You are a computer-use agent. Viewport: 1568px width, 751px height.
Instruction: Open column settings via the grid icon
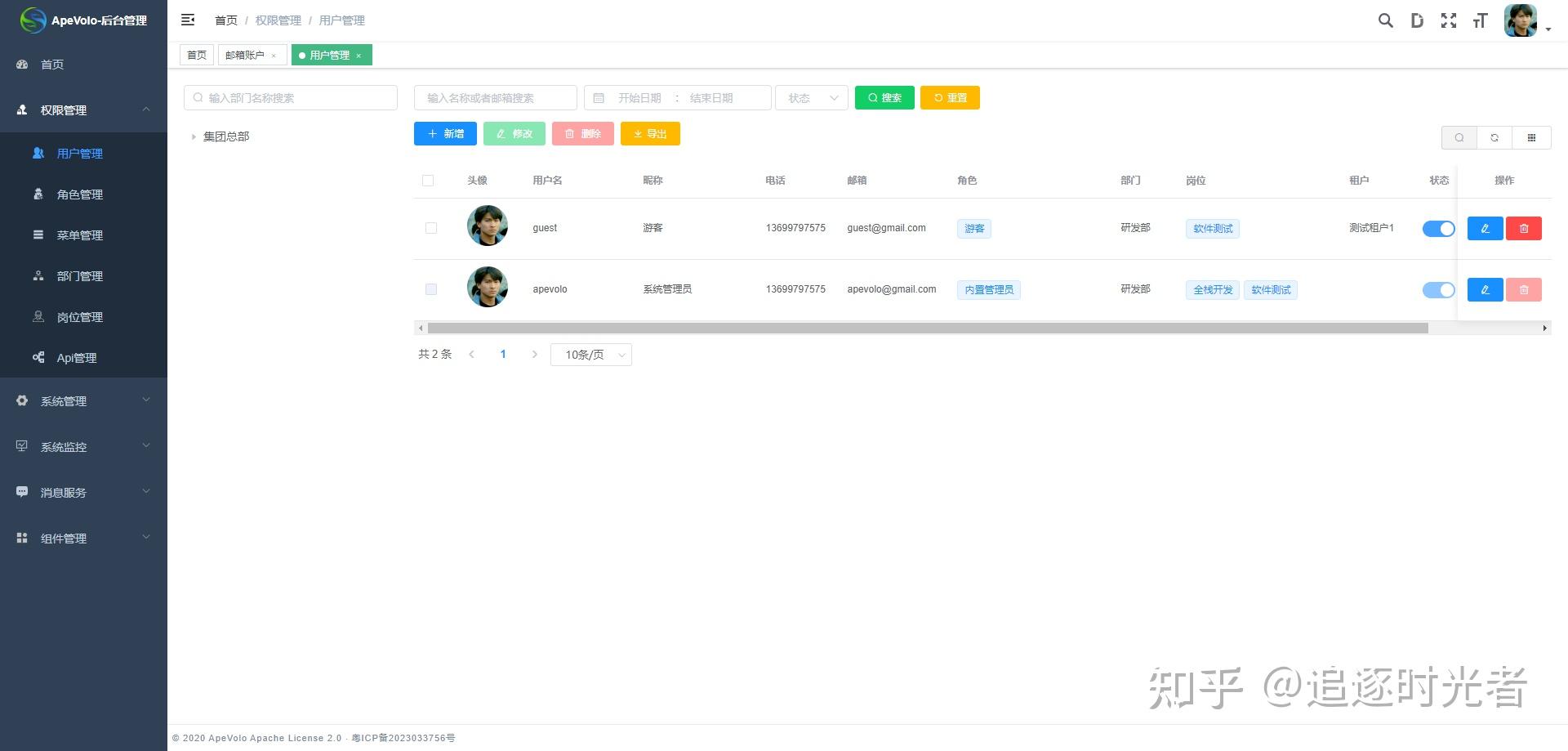(1532, 137)
